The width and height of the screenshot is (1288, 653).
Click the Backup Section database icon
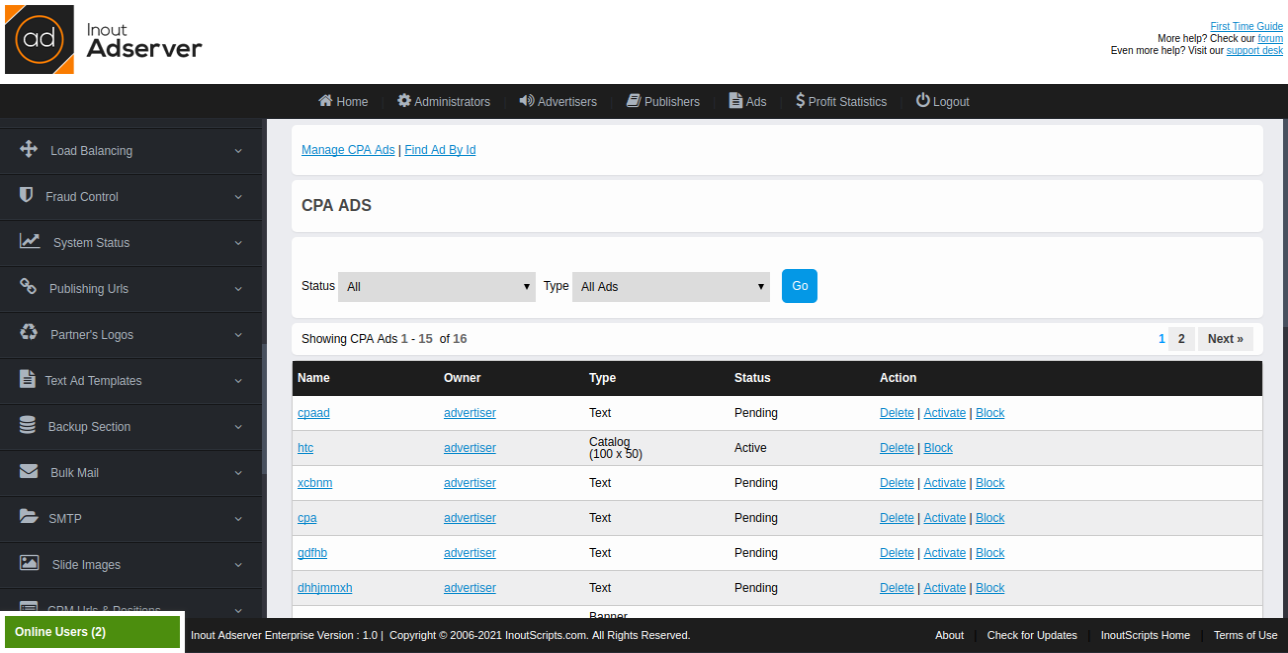(28, 425)
